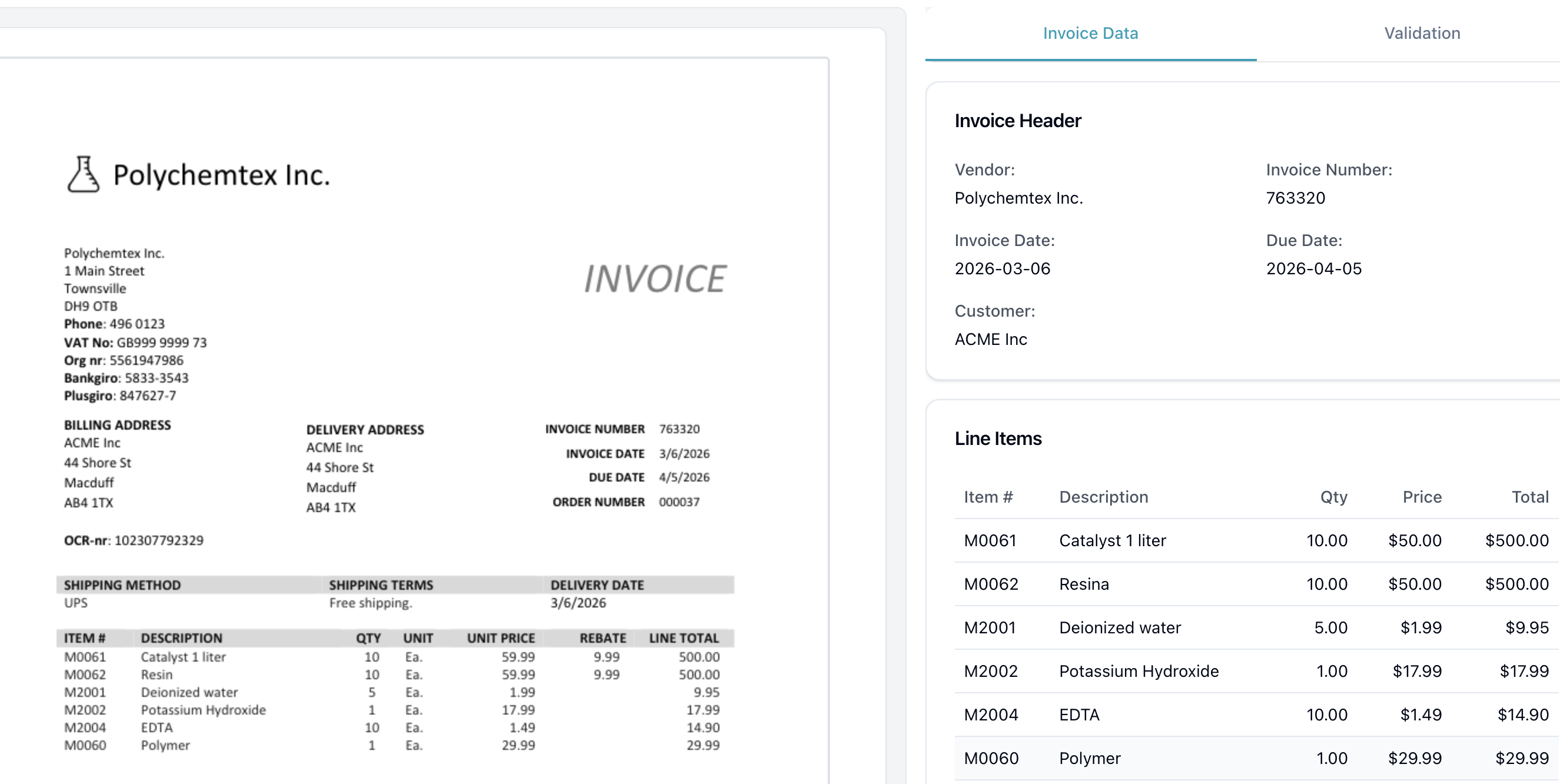Click UPS under Shipping Method
This screenshot has height=784, width=1560.
[x=76, y=603]
